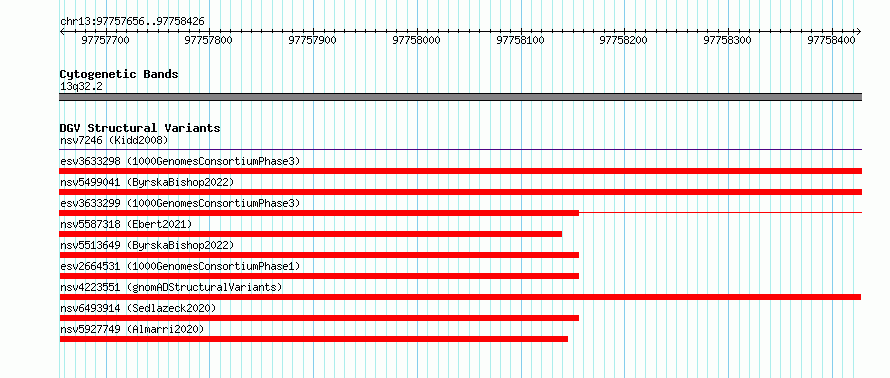Click the thick red bar of esv3633299
The height and width of the screenshot is (378, 890).
point(319,213)
